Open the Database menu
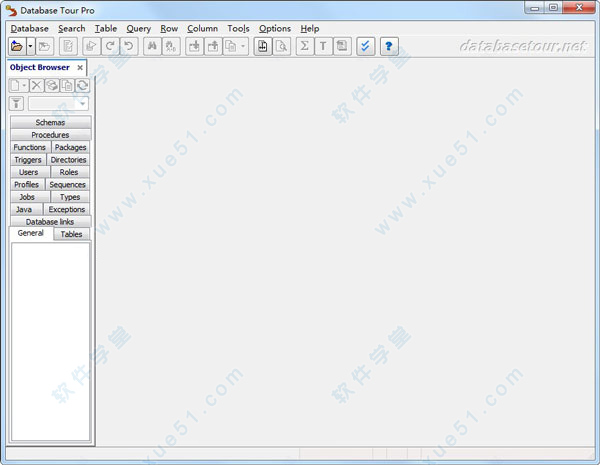 (x=29, y=29)
